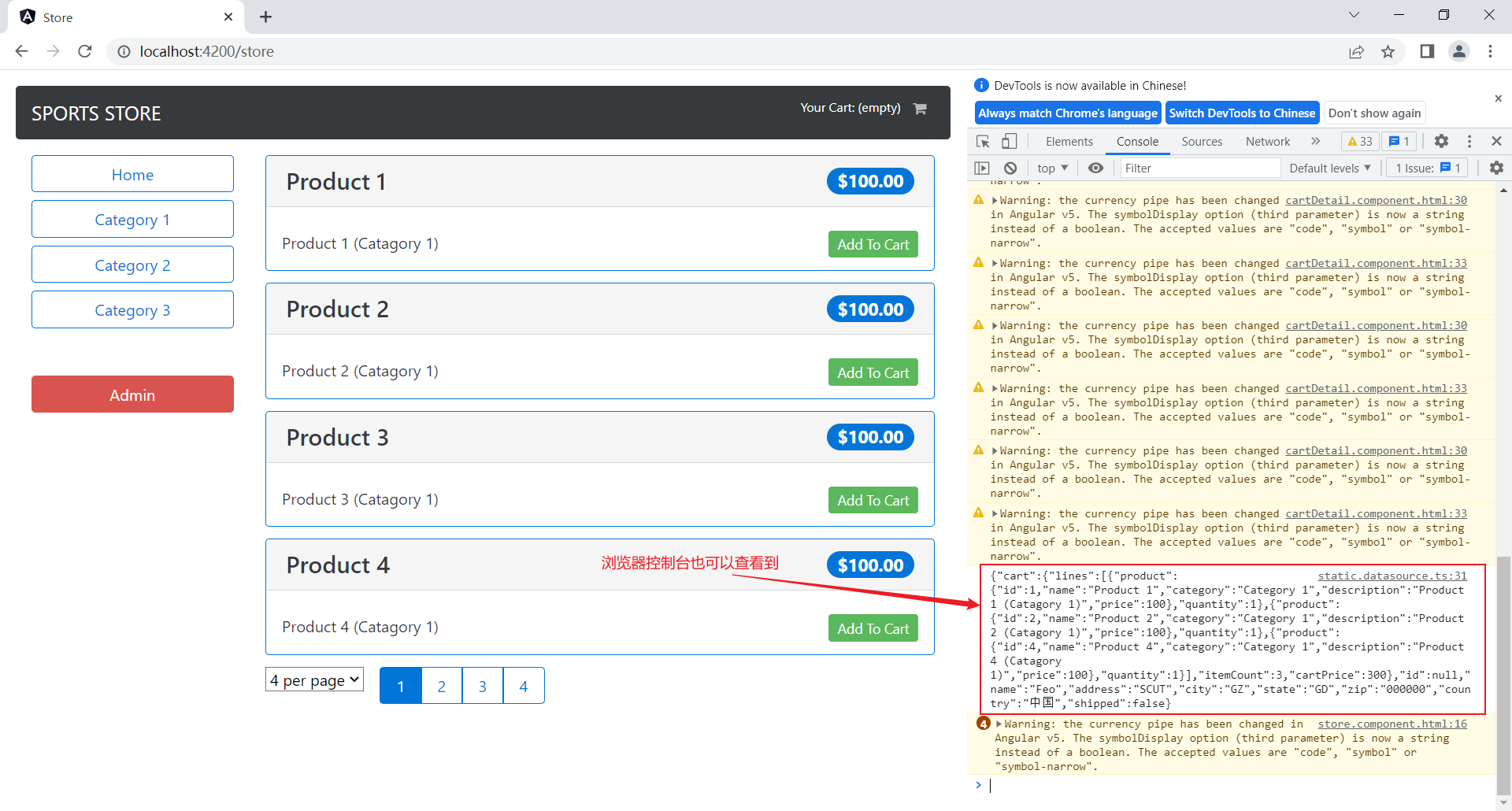The width and height of the screenshot is (1512, 811).
Task: Go back to the previous page
Action: tap(22, 51)
